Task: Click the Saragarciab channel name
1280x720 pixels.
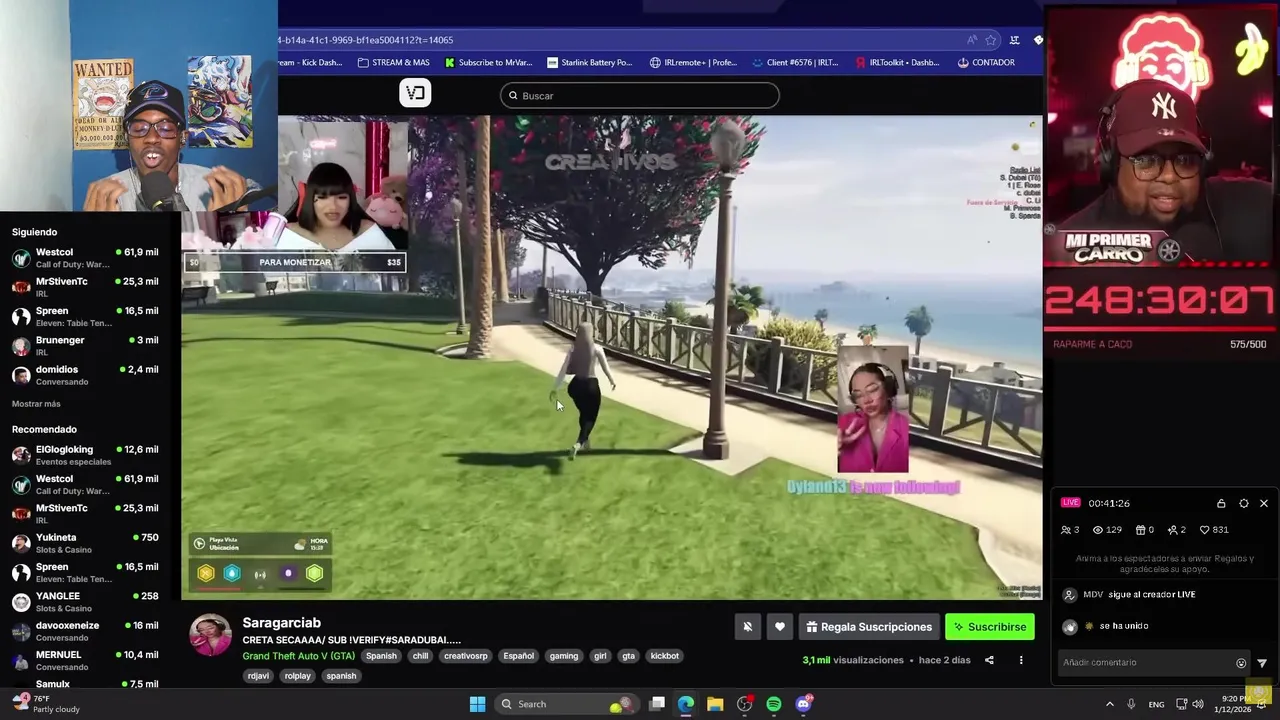Action: (x=281, y=623)
